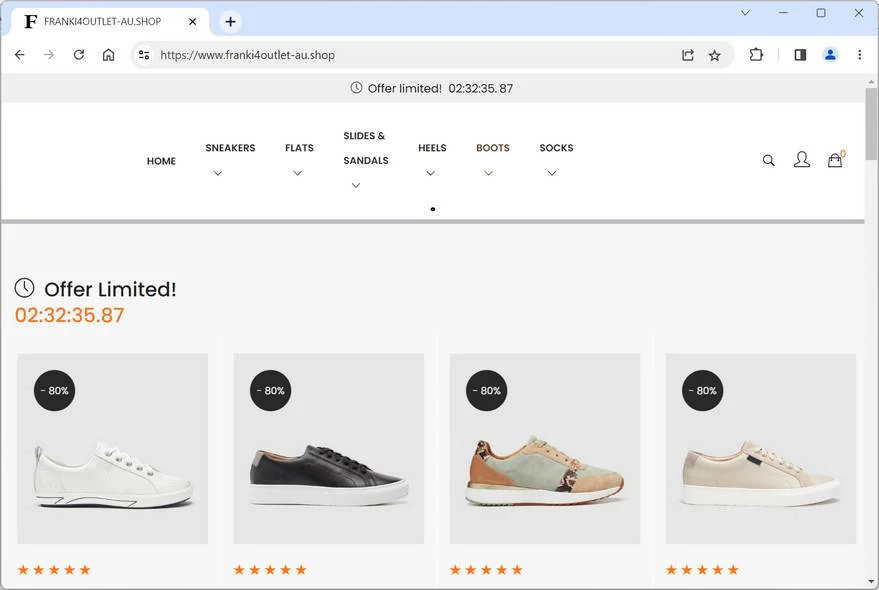Open a new tab with plus button
The image size is (879, 590).
click(x=230, y=22)
